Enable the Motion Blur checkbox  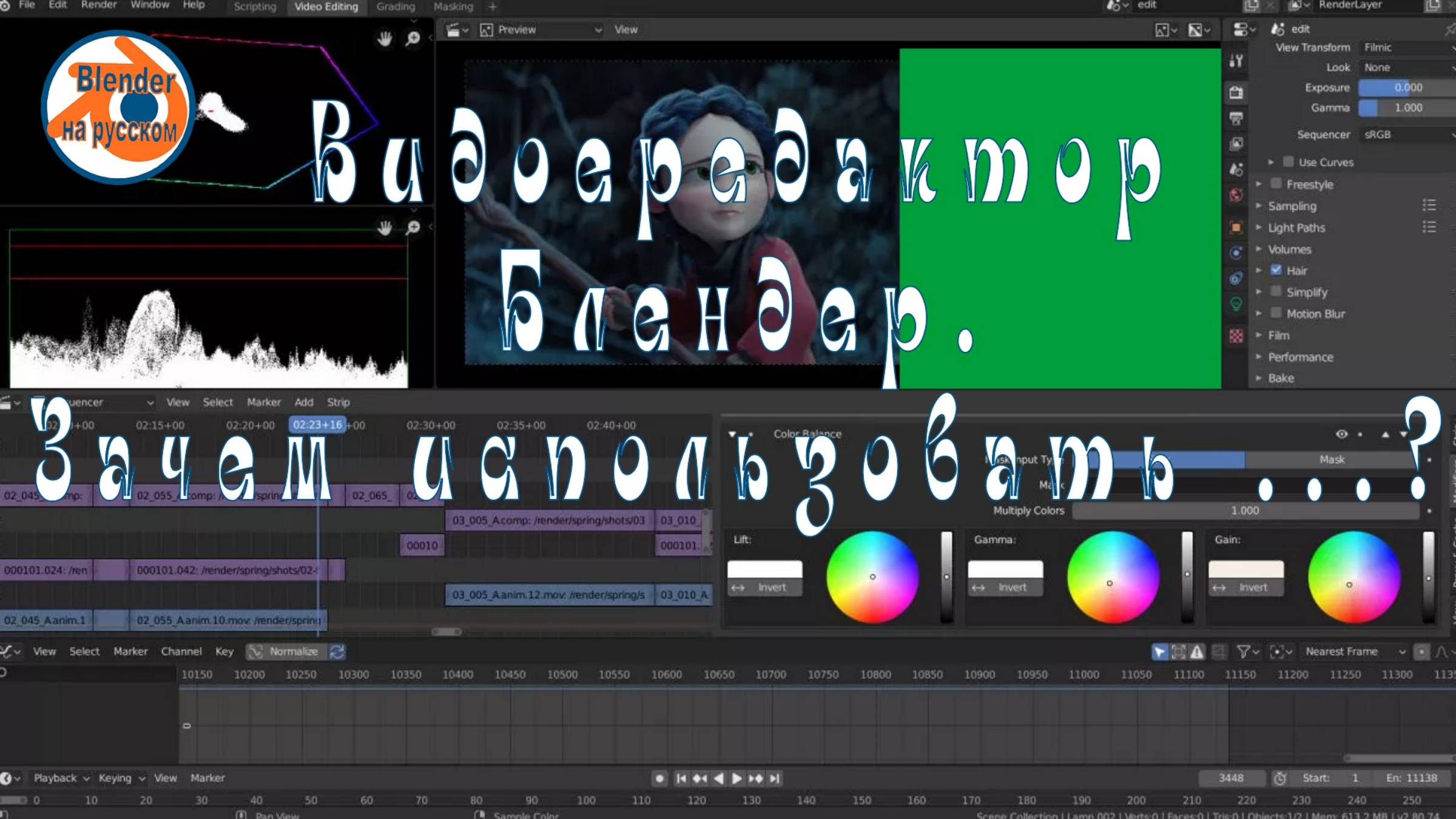(x=1276, y=313)
